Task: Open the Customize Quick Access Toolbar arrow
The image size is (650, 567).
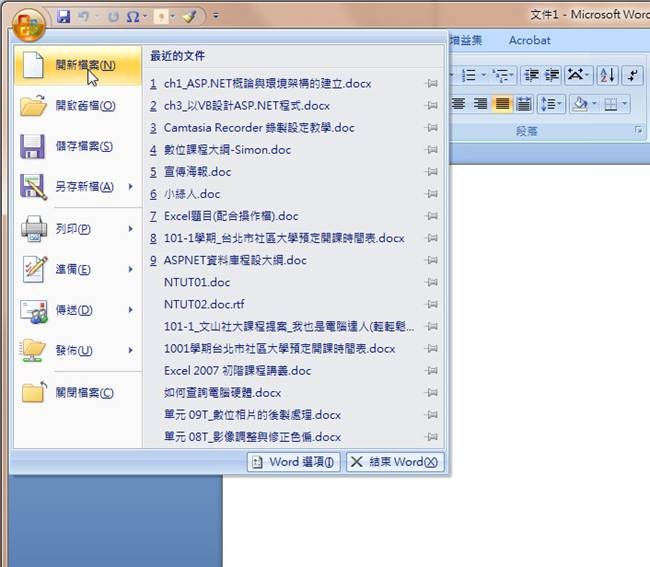Action: pyautogui.click(x=216, y=16)
